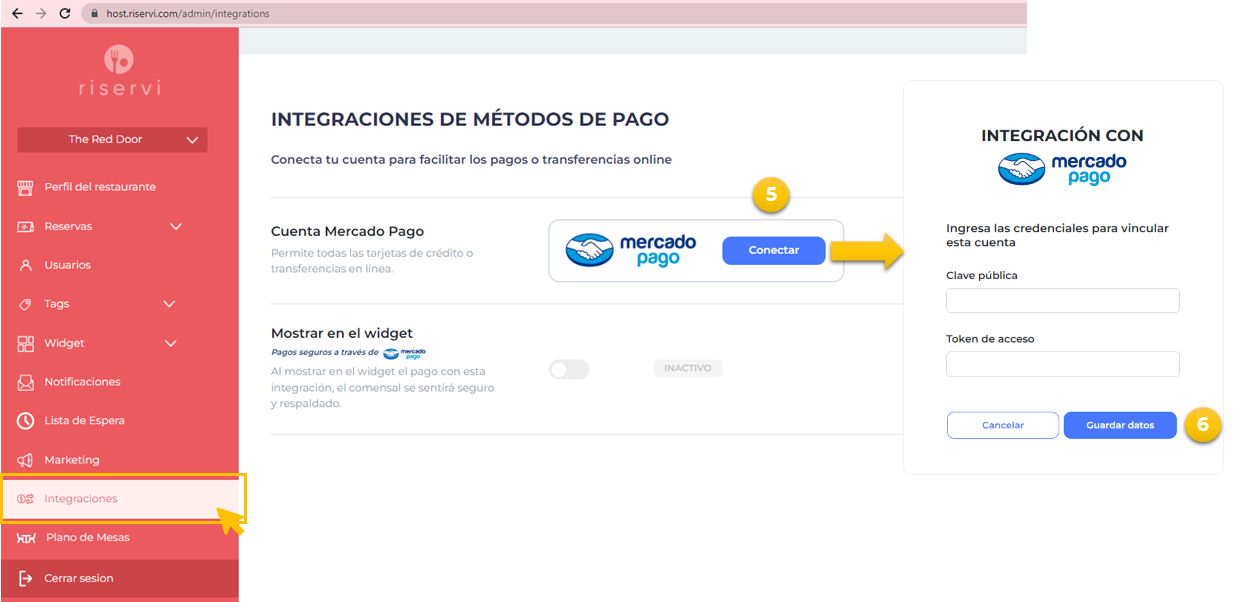Viewport: 1234px width, 602px height.
Task: Click the riservi logo in sidebar
Action: coord(119,71)
